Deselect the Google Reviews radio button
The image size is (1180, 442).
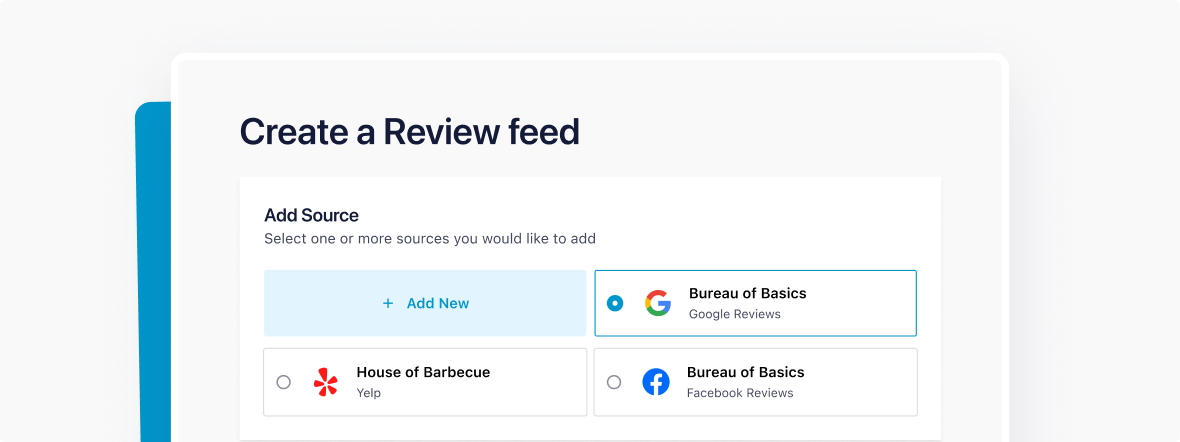coord(614,303)
